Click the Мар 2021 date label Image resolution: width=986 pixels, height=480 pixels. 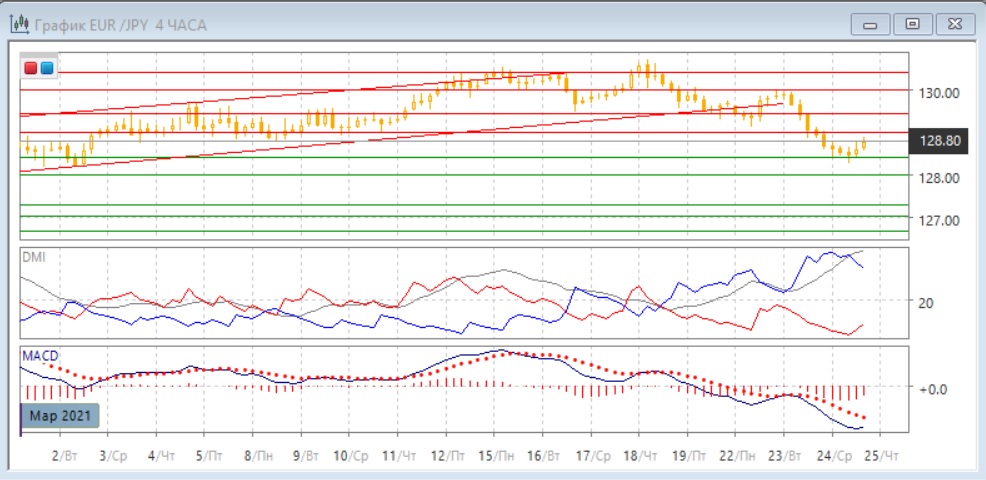[x=60, y=416]
